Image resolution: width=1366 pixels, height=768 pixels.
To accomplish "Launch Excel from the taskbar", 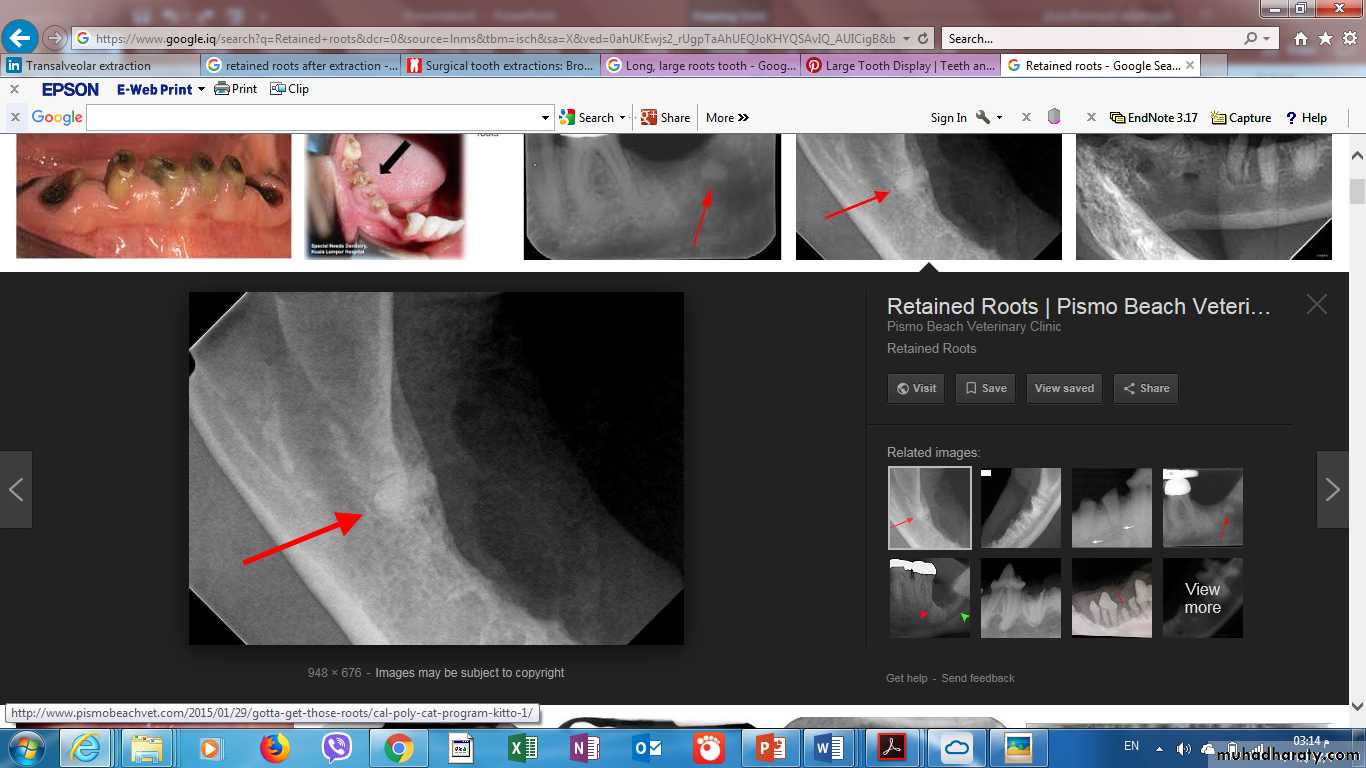I will [522, 748].
